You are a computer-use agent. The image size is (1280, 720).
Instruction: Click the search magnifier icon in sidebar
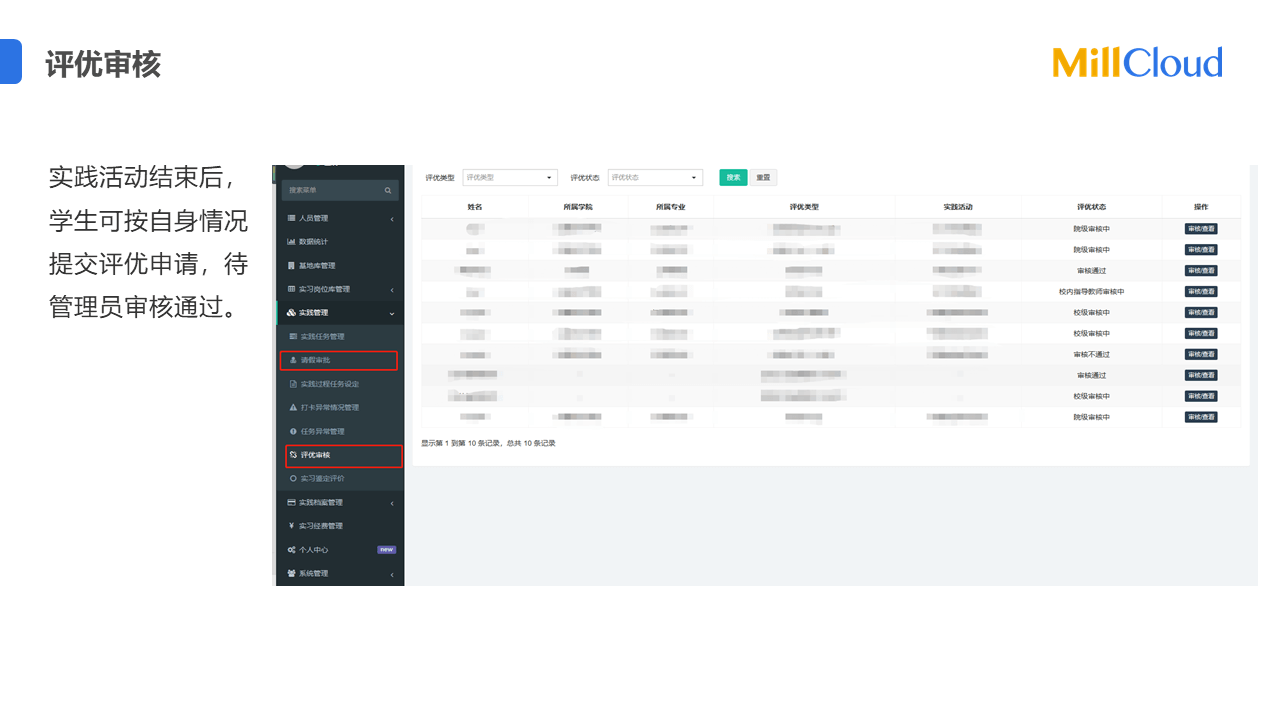(x=388, y=190)
